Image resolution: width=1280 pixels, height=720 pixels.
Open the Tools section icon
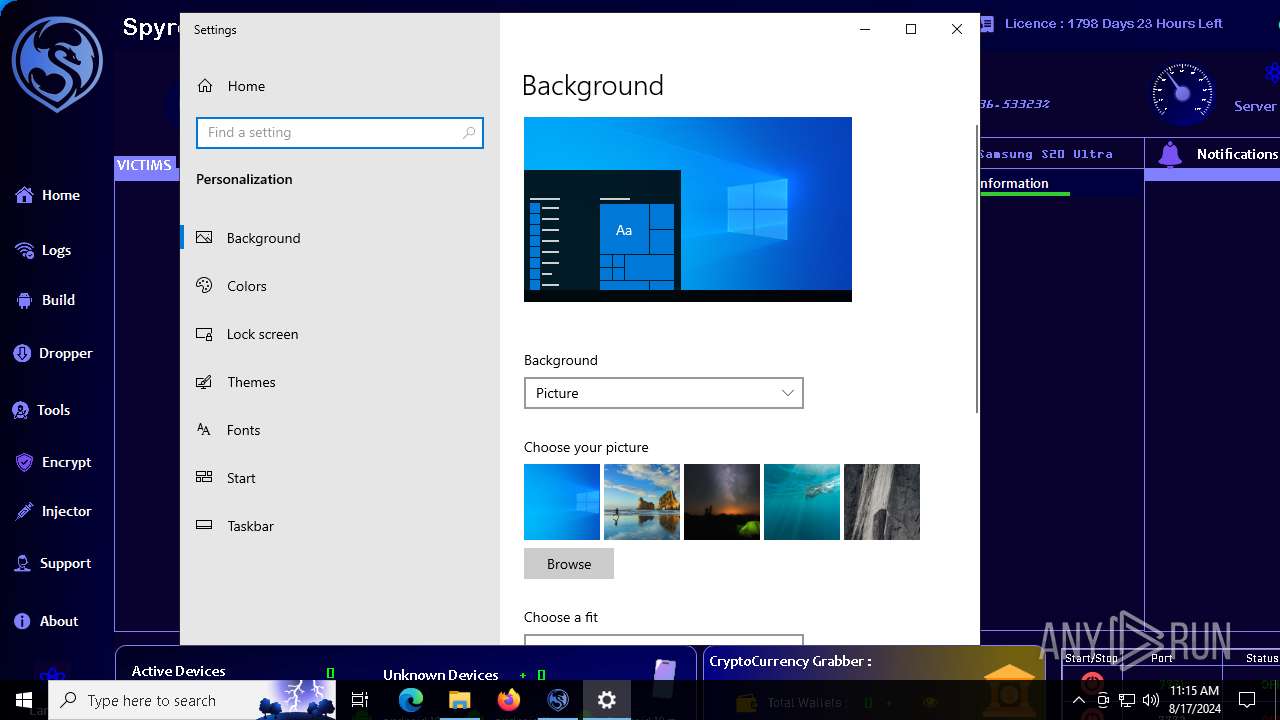click(21, 410)
